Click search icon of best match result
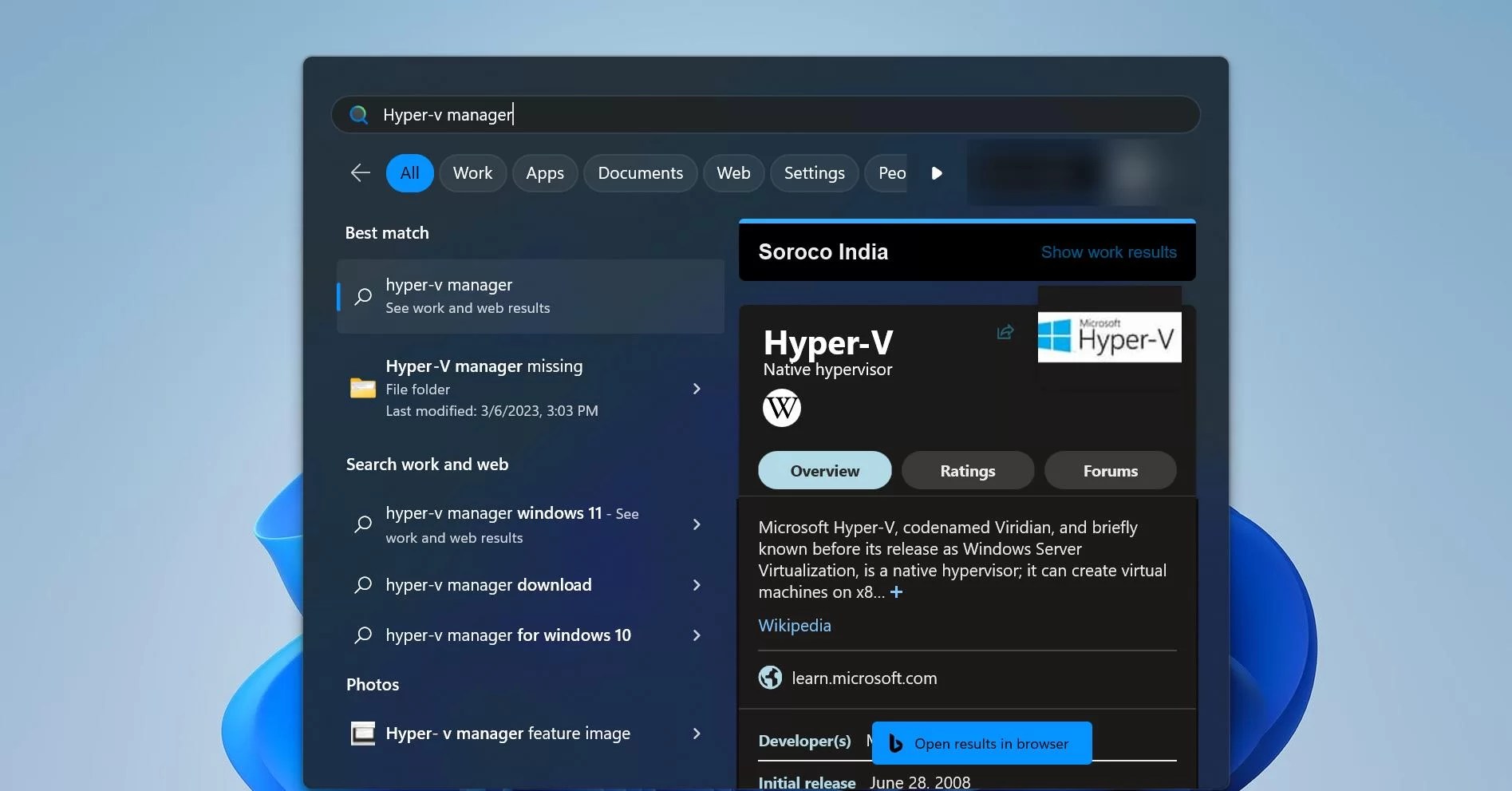This screenshot has width=1512, height=791. (363, 296)
